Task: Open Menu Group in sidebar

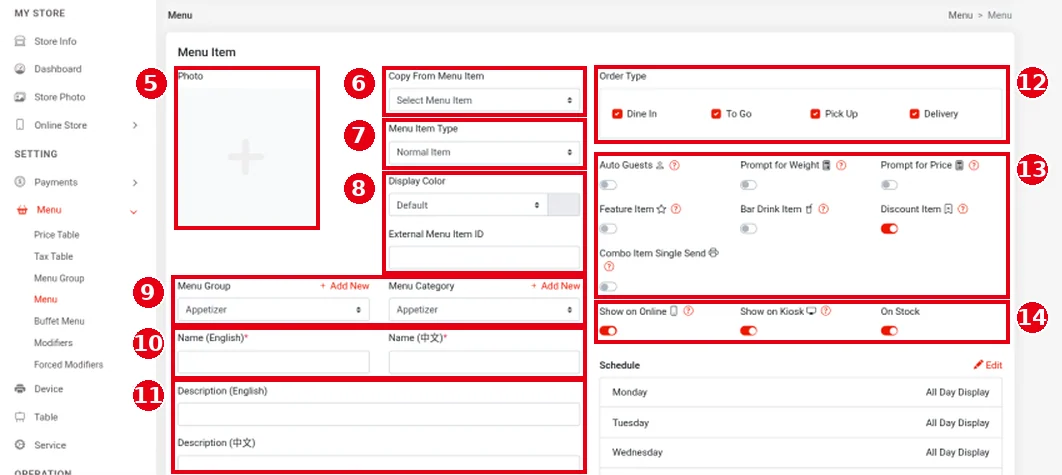Action: coord(59,278)
